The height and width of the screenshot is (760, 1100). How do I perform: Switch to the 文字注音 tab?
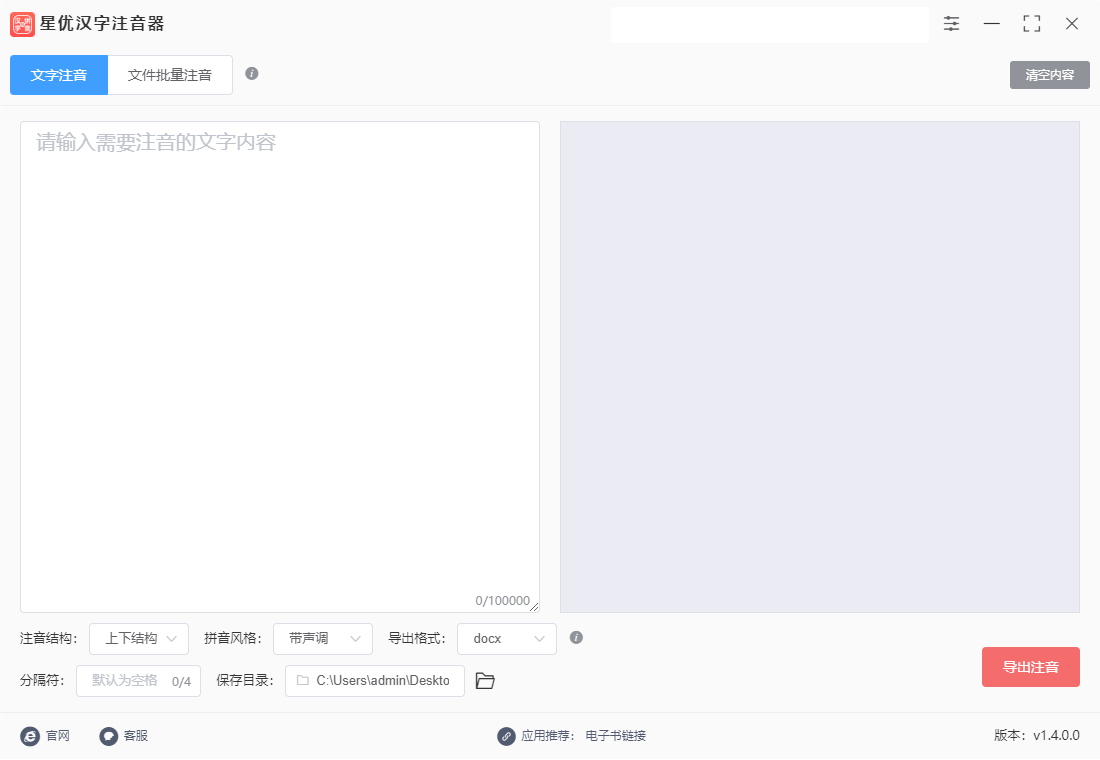59,75
